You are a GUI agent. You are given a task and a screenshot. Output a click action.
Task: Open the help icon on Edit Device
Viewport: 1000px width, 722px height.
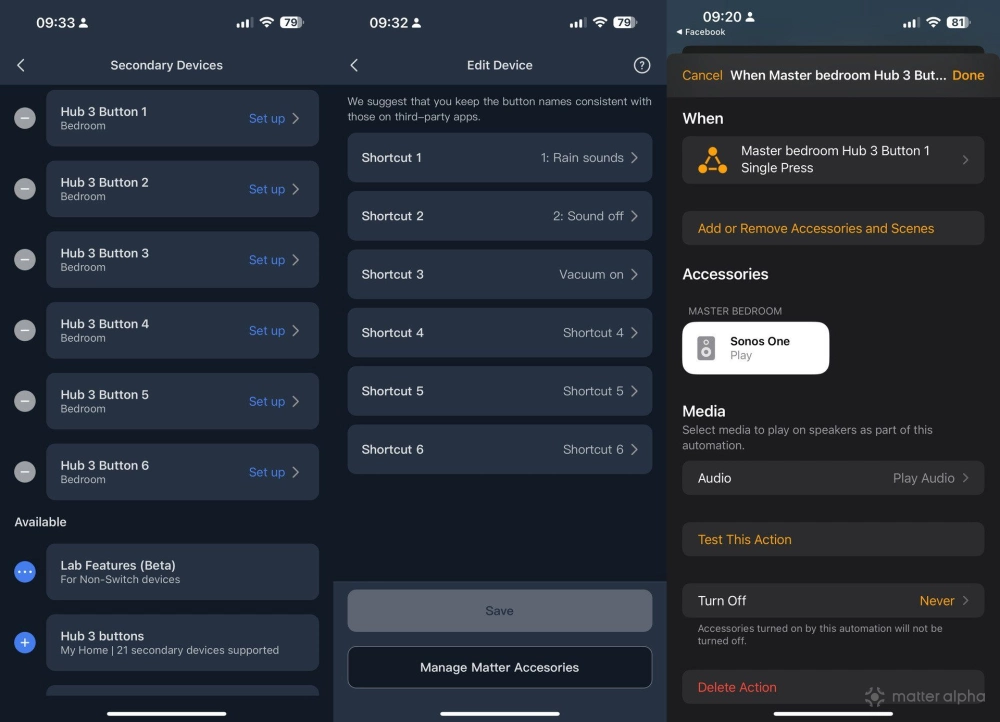tap(641, 65)
